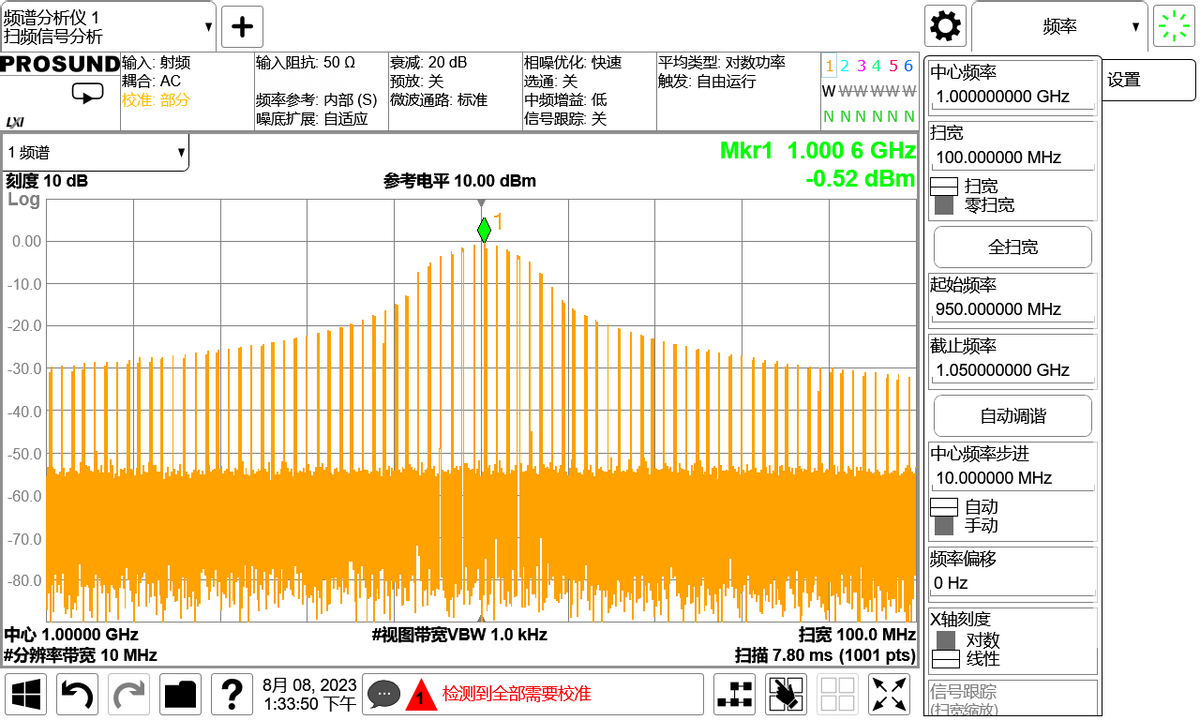
Task: Click the 中心频率 1.000000000 GHz field
Action: (1012, 97)
